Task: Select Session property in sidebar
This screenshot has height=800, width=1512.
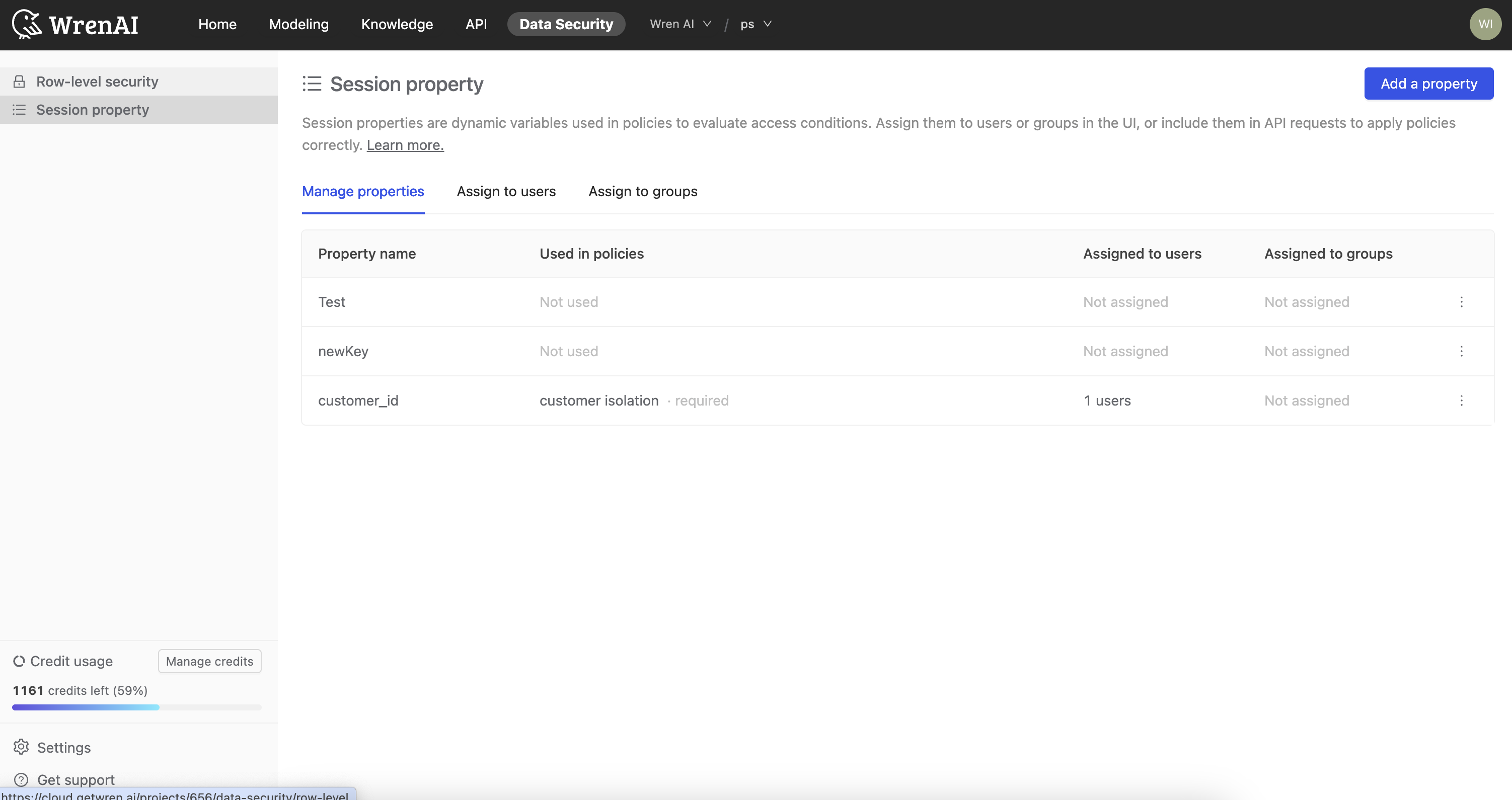Action: point(138,110)
